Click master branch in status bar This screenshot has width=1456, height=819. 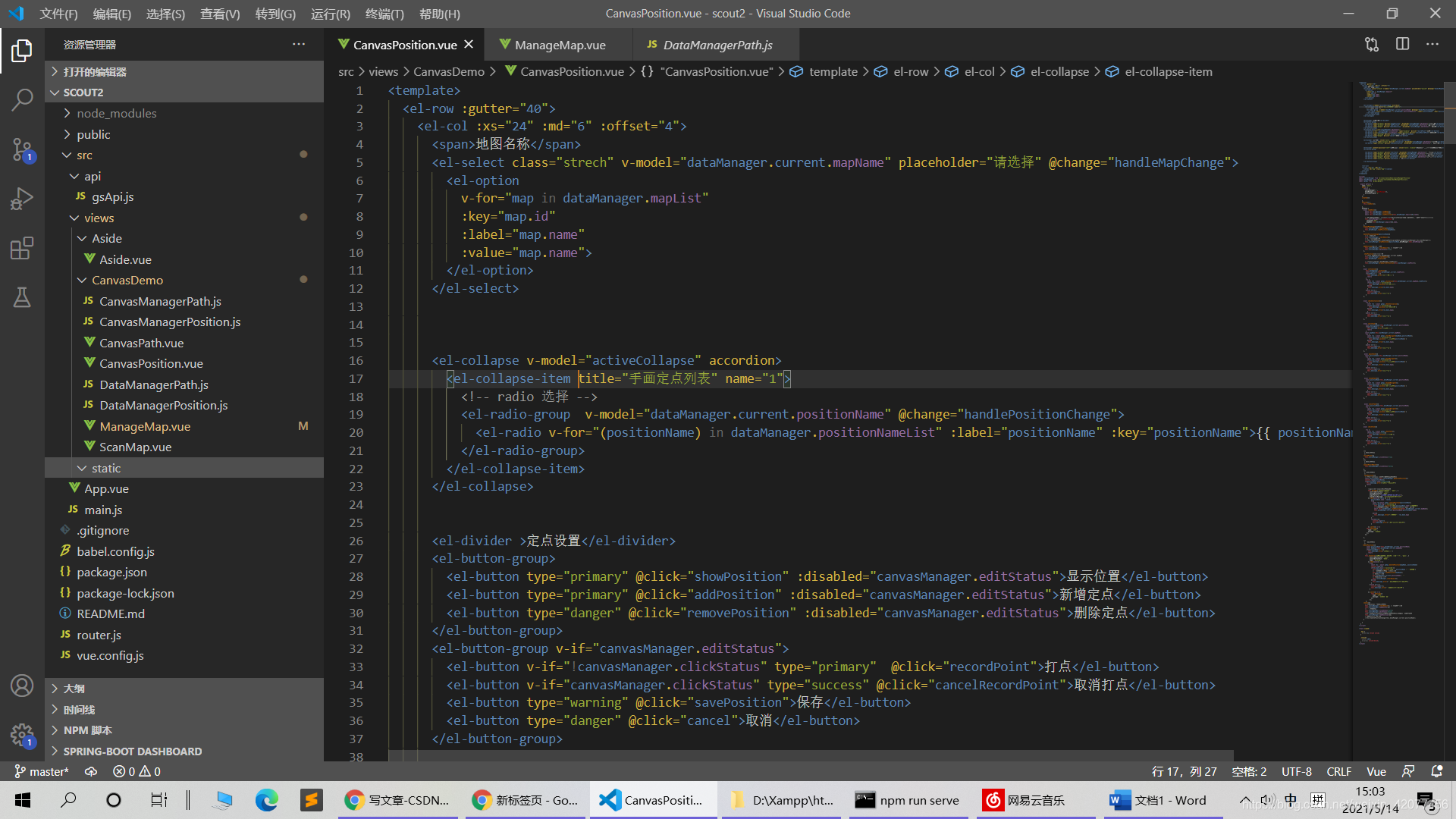(x=42, y=771)
